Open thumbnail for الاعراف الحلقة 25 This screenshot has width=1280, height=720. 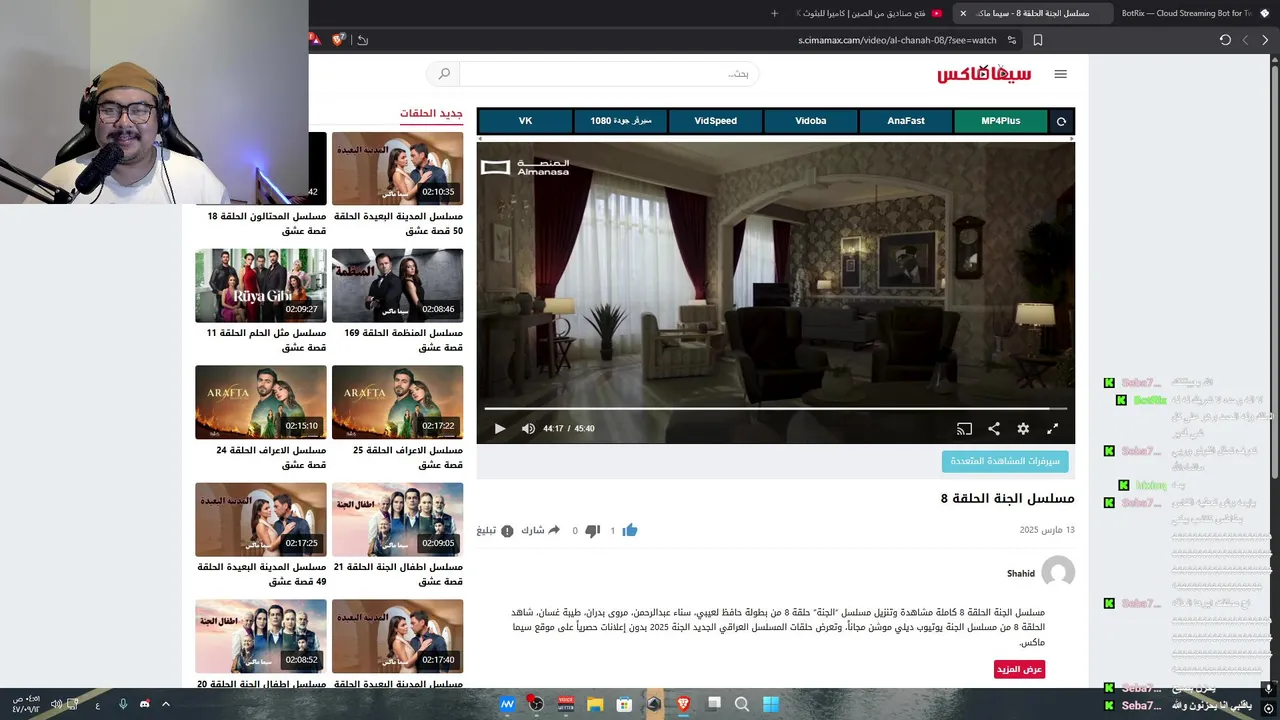pos(397,402)
